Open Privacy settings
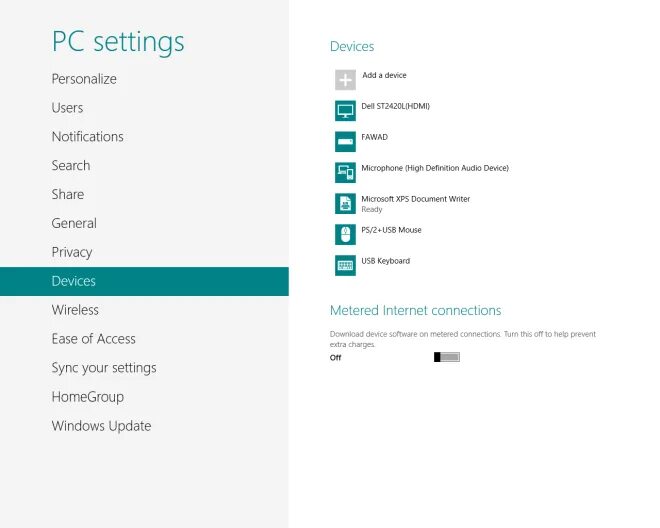660x528 pixels. pyautogui.click(x=72, y=252)
